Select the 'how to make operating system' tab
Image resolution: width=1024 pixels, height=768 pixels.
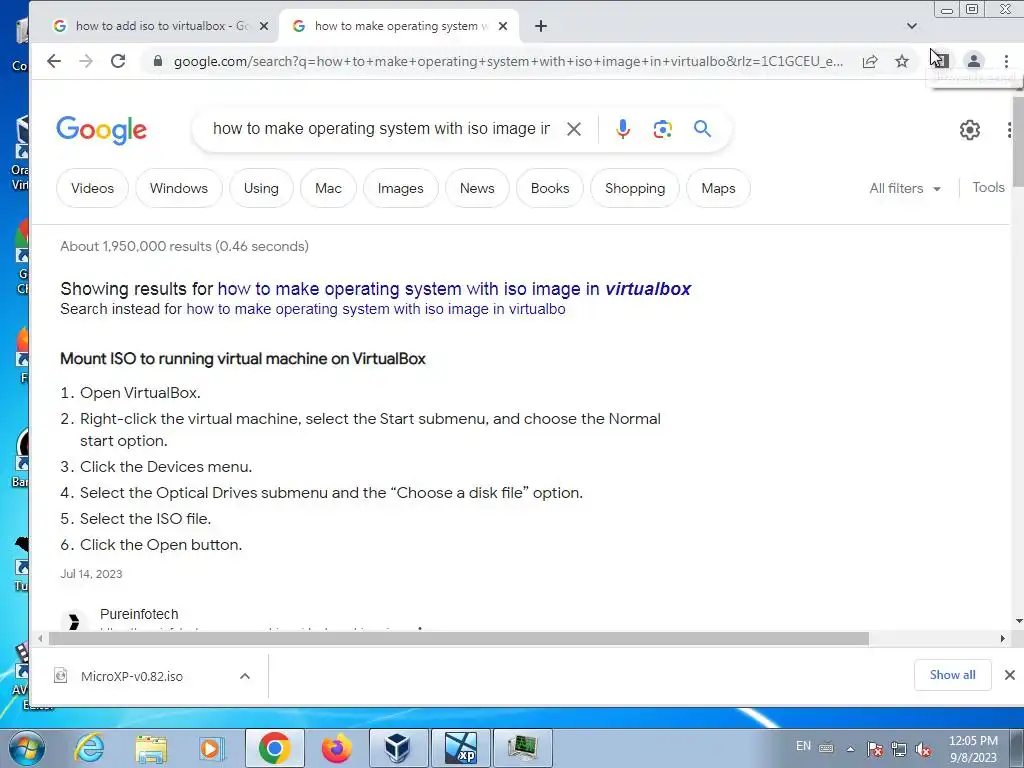(x=398, y=26)
